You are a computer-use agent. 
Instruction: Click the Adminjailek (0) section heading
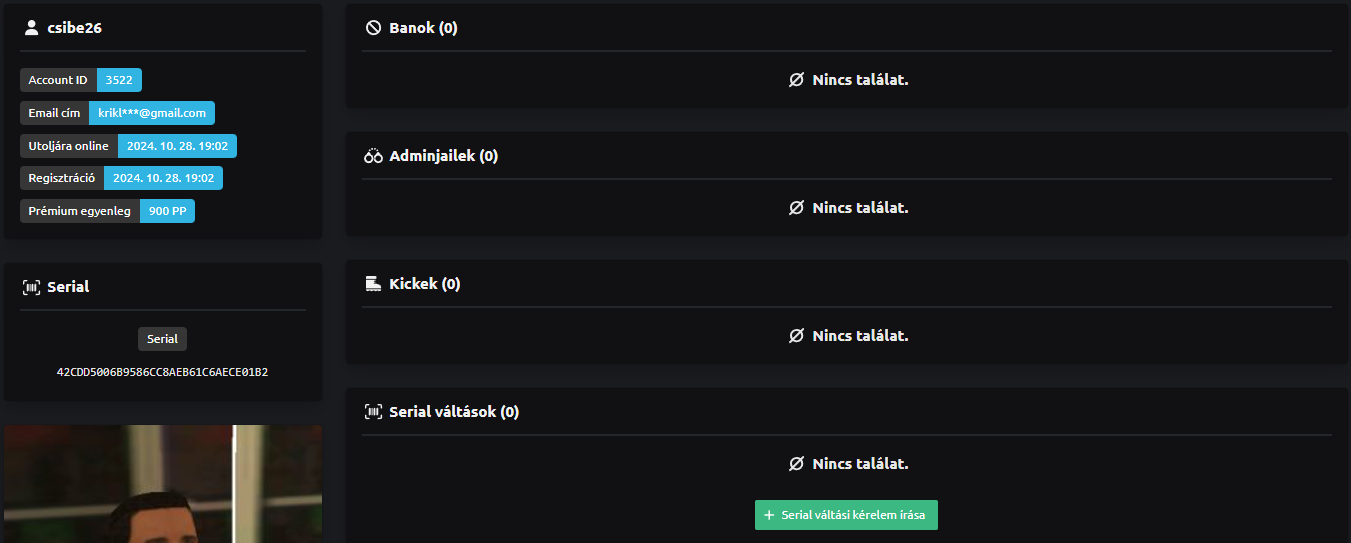[443, 156]
